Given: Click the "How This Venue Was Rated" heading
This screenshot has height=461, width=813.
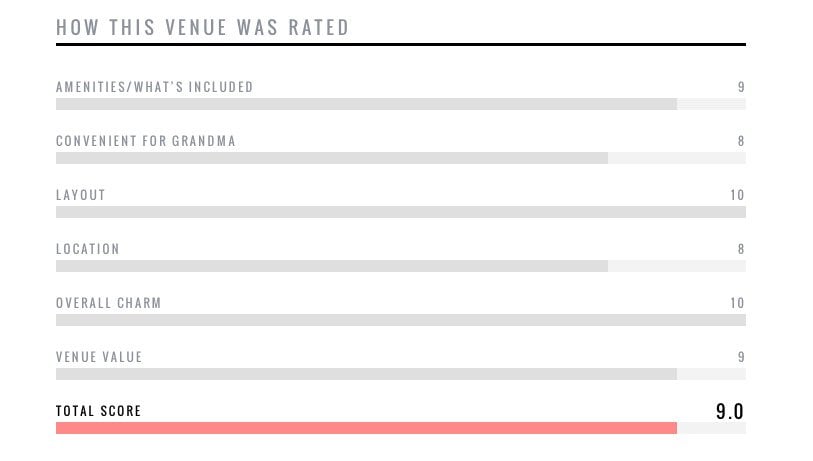Looking at the screenshot, I should pyautogui.click(x=203, y=27).
